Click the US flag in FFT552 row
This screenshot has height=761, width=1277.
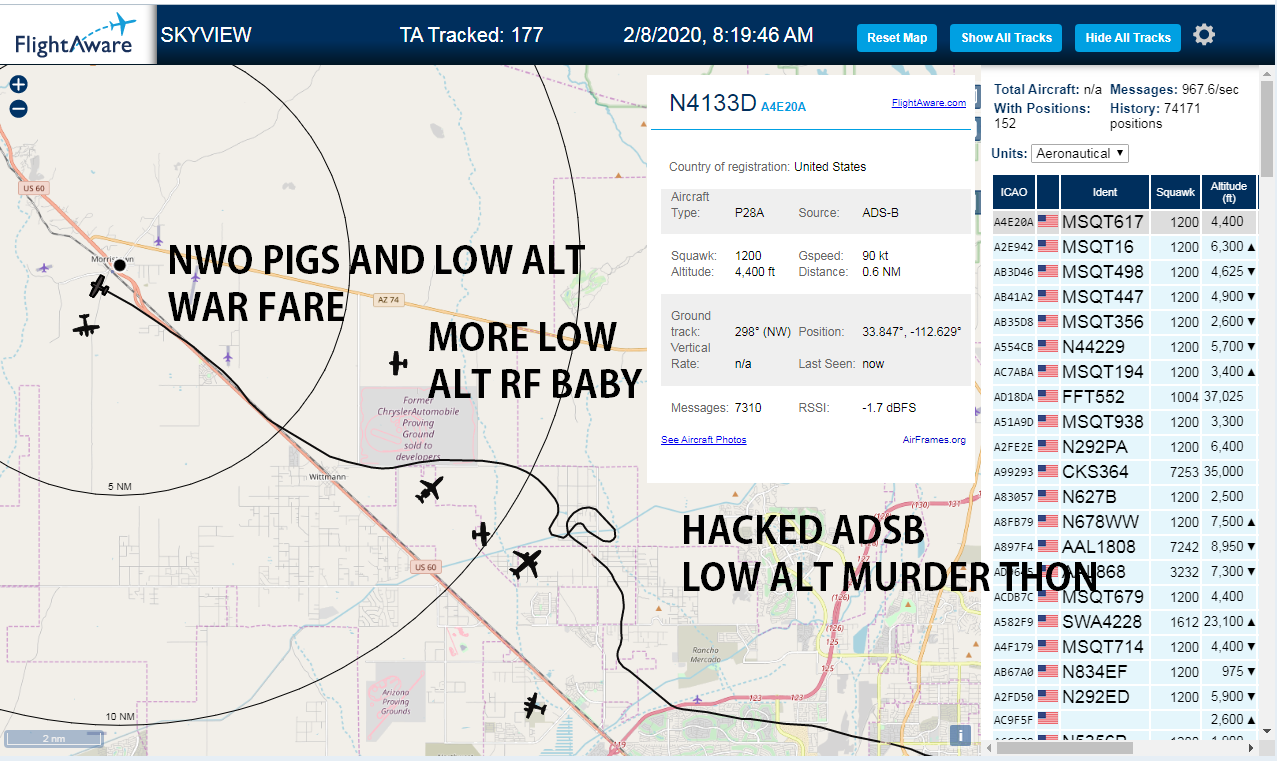pos(1047,397)
